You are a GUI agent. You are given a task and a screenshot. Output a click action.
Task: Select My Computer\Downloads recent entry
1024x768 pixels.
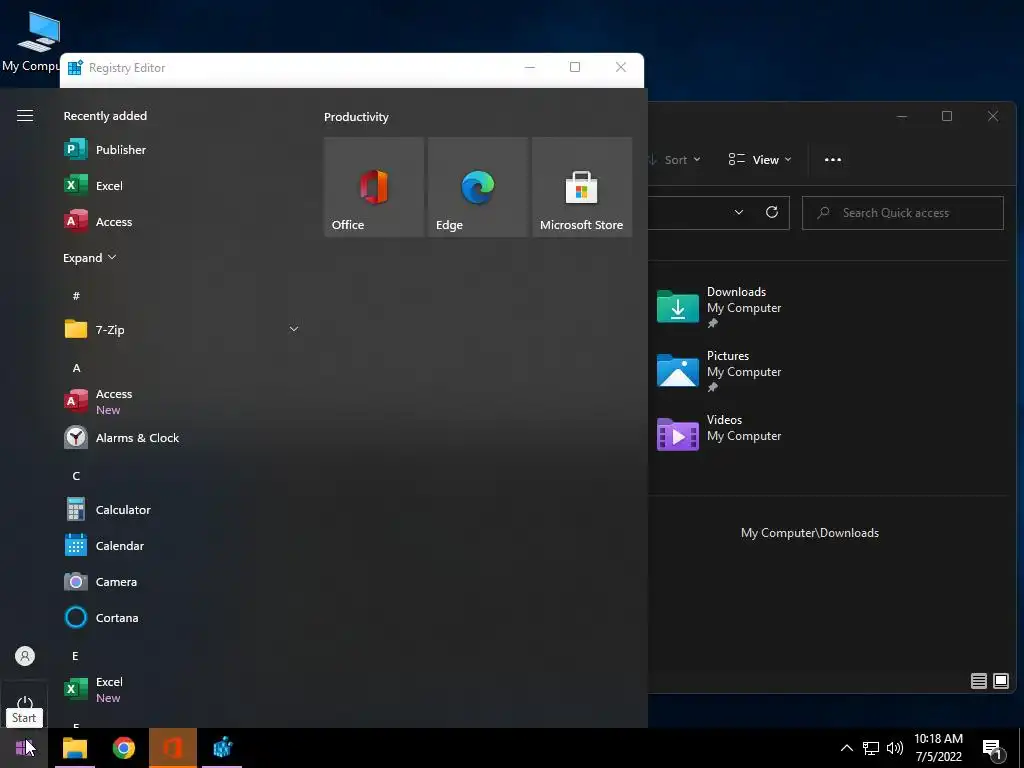[x=810, y=533]
